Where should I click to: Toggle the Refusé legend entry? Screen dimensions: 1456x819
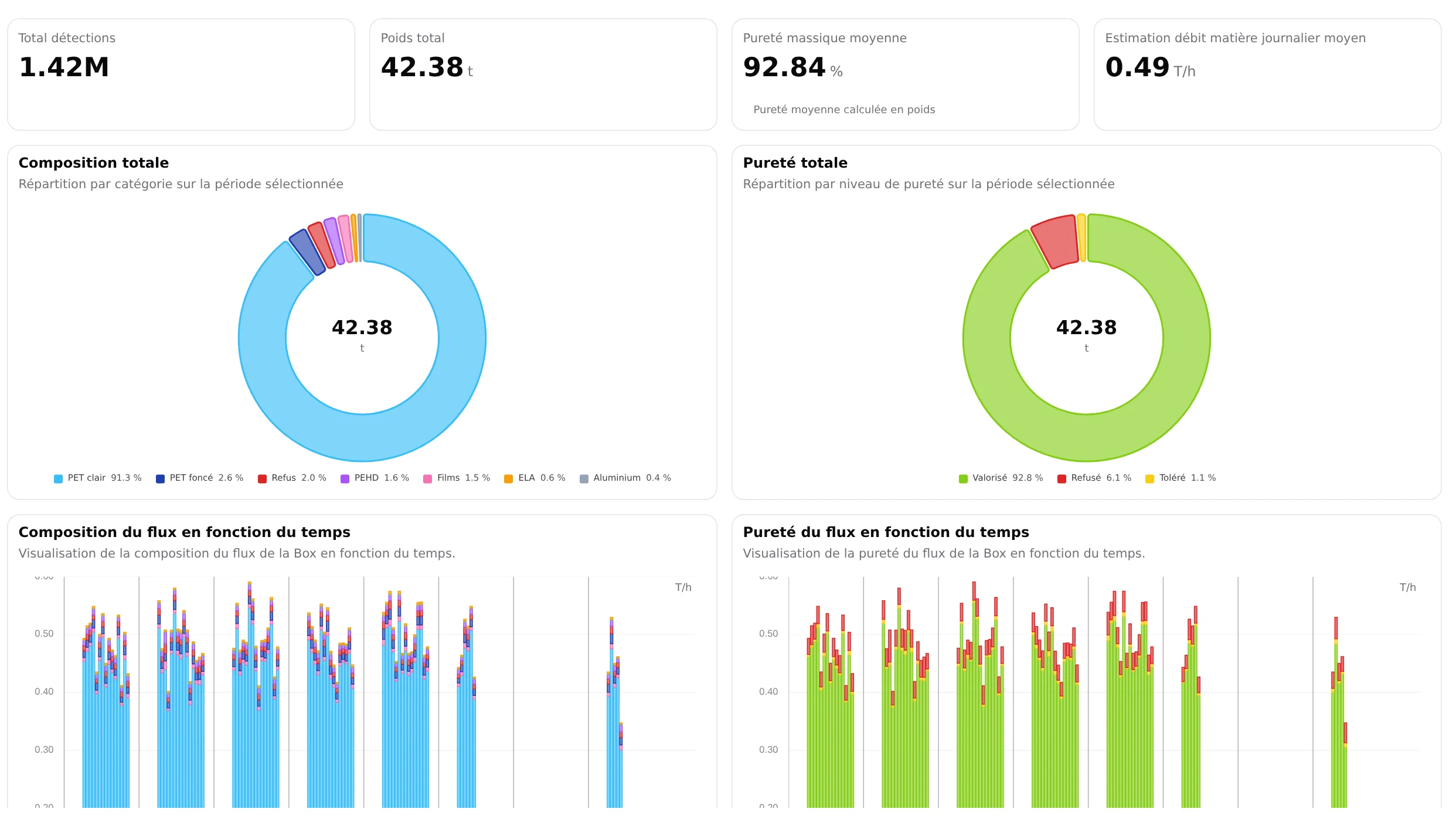1094,478
